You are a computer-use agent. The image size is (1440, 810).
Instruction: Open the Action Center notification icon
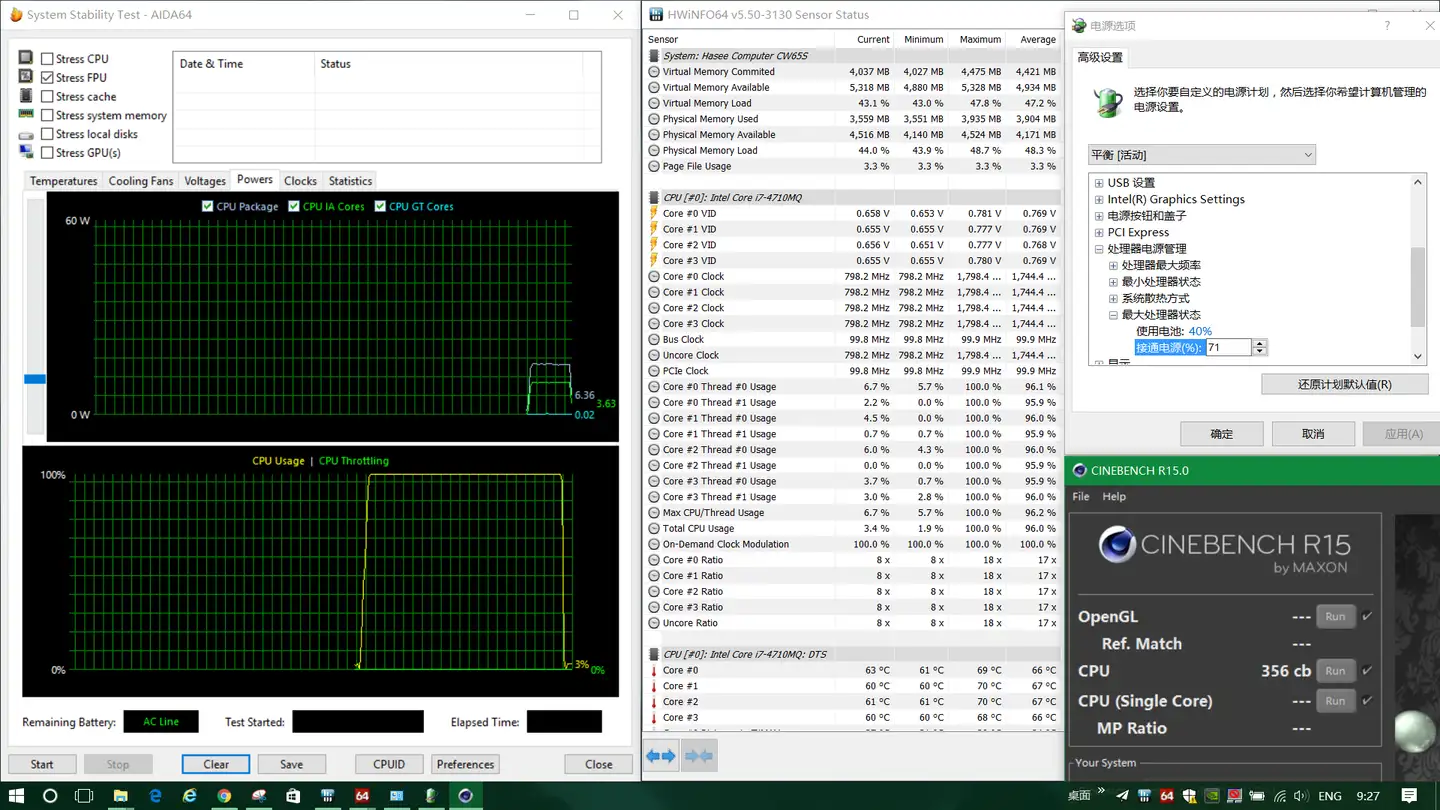coord(1410,796)
